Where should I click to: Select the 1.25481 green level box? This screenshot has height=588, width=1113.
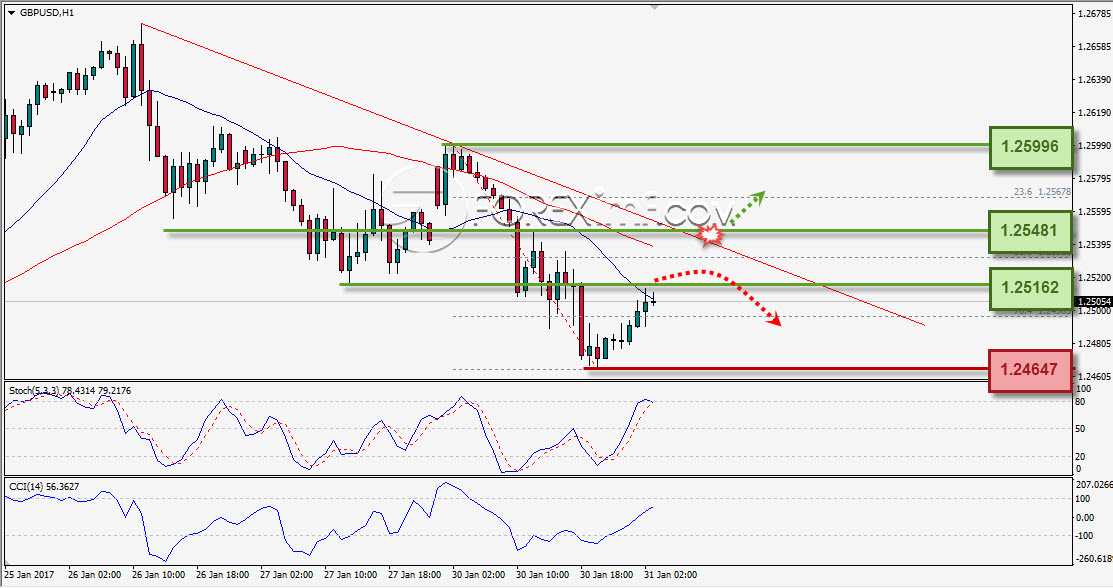(1031, 231)
